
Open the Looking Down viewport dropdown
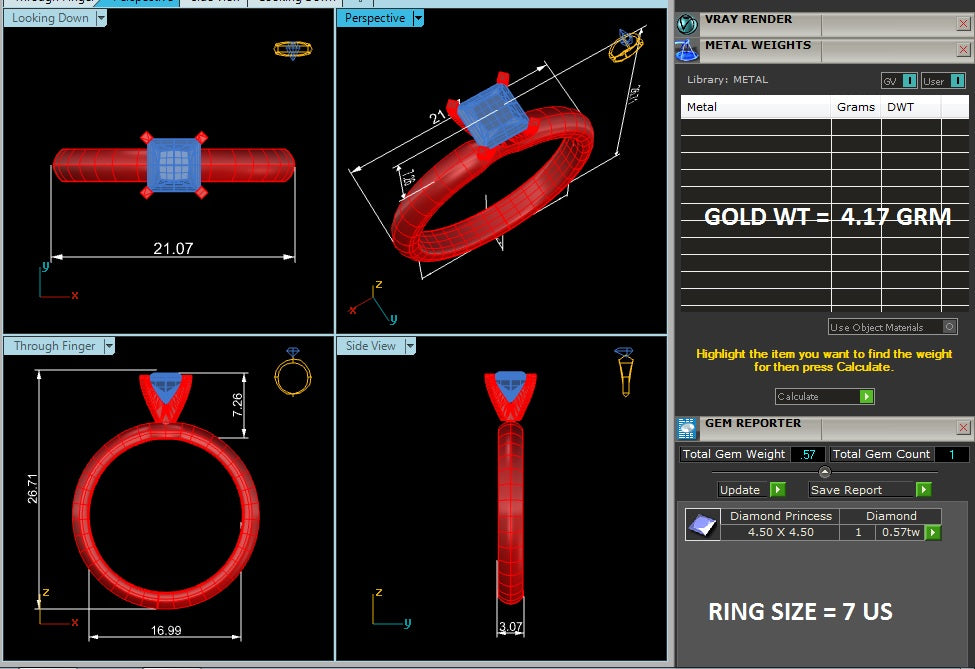pyautogui.click(x=101, y=18)
